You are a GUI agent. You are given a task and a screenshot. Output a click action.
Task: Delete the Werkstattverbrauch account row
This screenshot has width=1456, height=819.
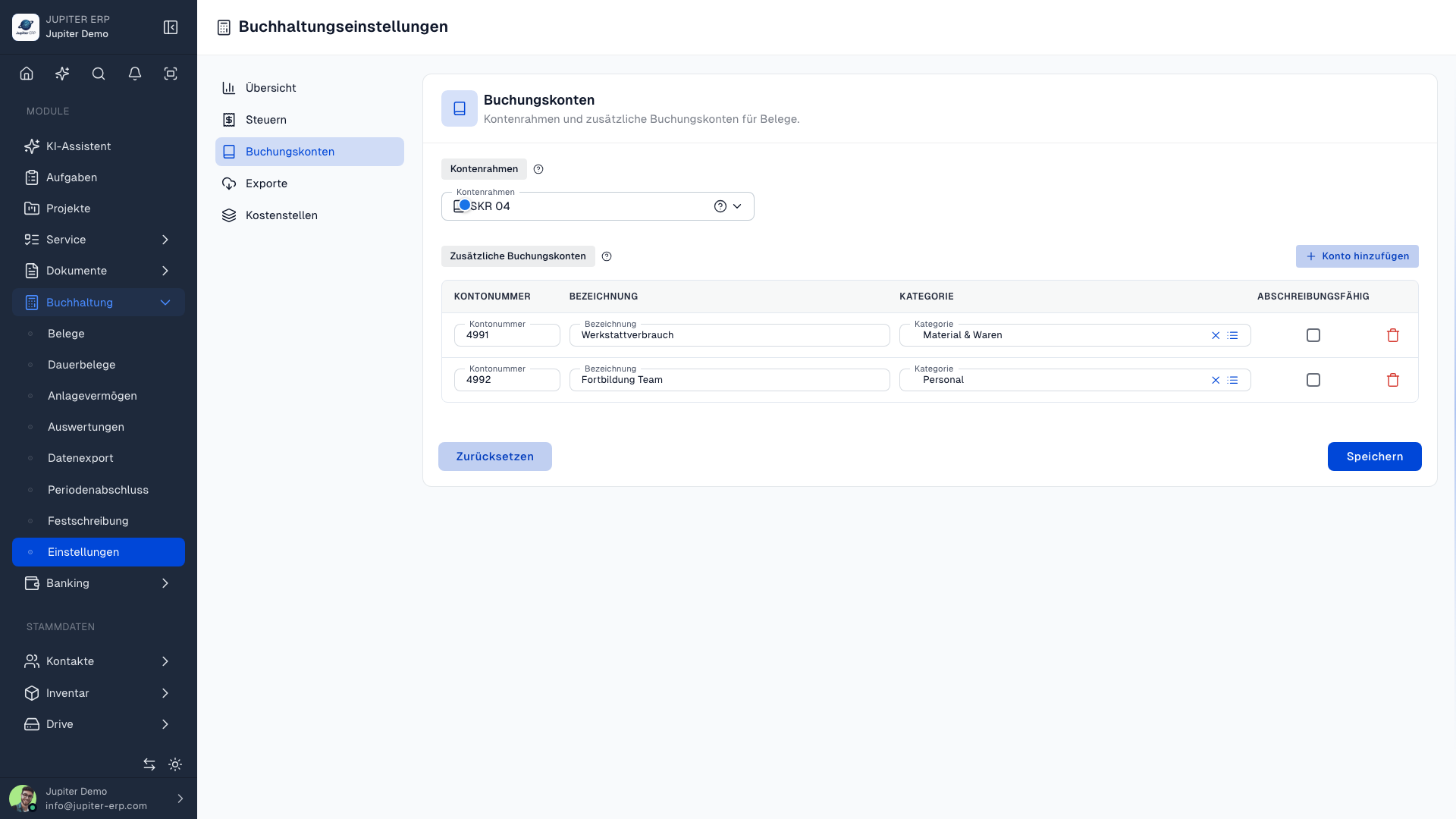coord(1393,335)
